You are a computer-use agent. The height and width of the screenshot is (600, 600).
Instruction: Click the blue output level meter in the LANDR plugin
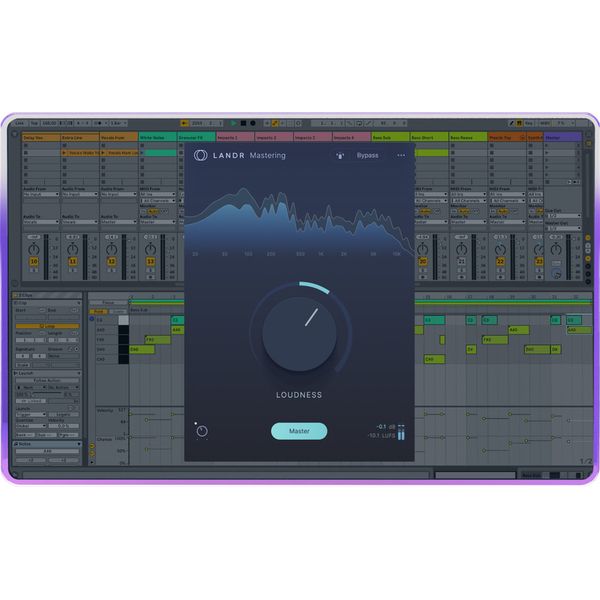(401, 432)
